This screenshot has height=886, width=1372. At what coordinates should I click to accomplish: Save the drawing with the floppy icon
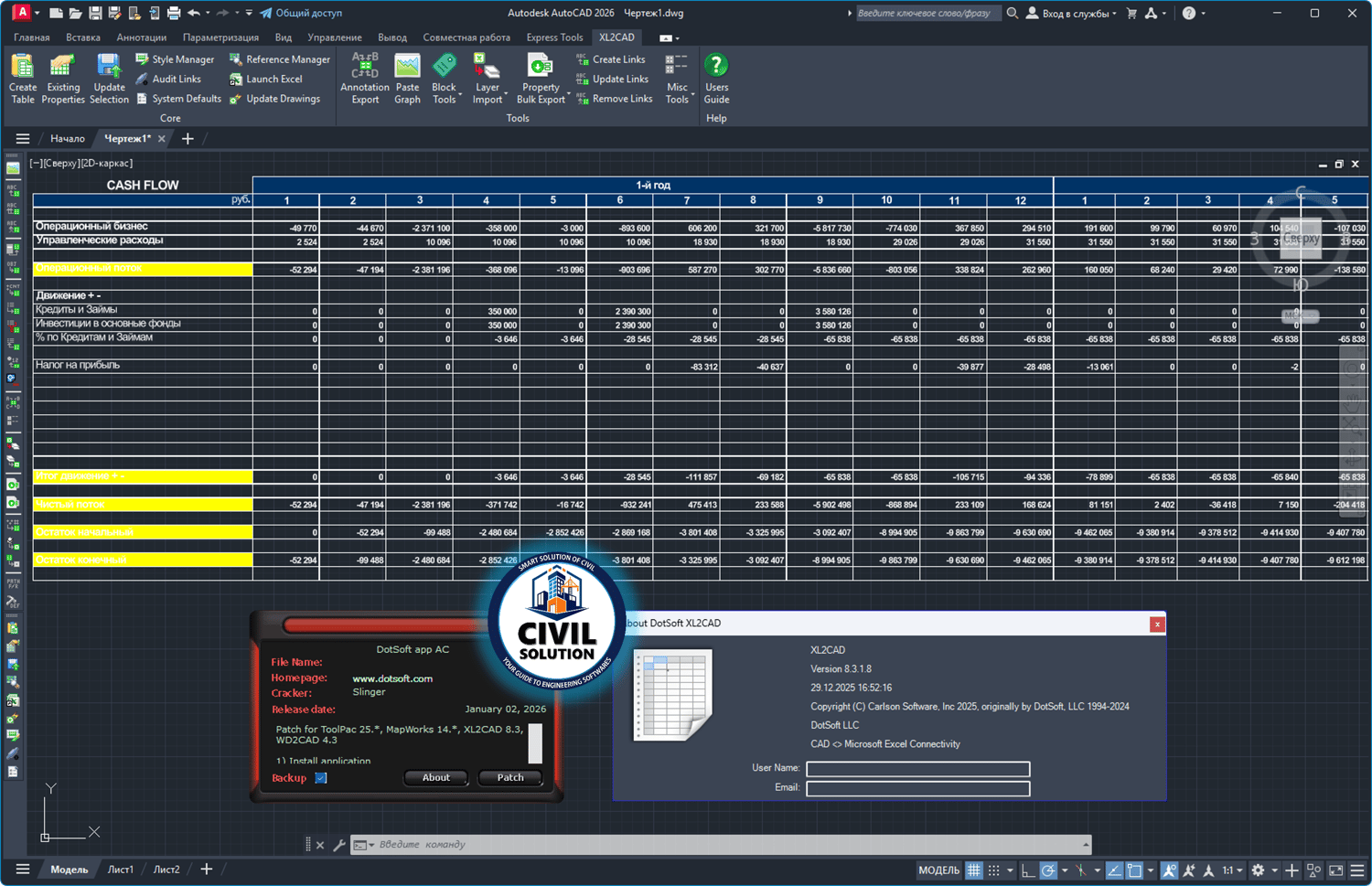coord(95,13)
